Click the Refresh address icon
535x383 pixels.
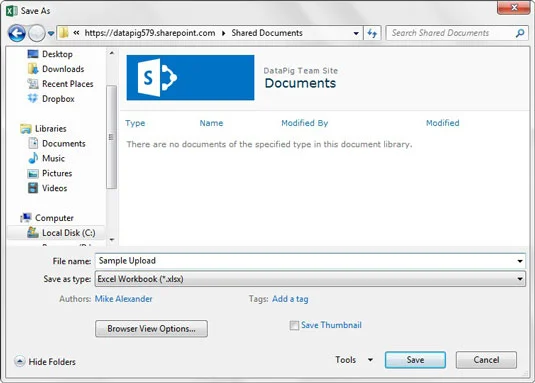pos(372,33)
